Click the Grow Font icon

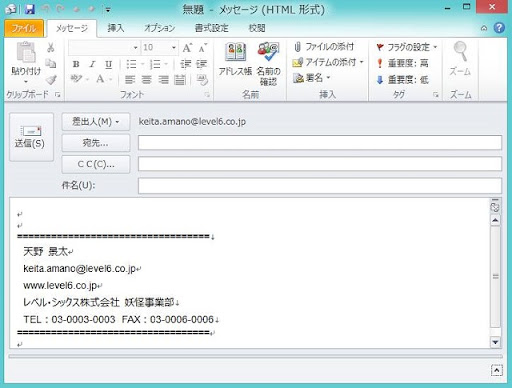pyautogui.click(x=187, y=48)
